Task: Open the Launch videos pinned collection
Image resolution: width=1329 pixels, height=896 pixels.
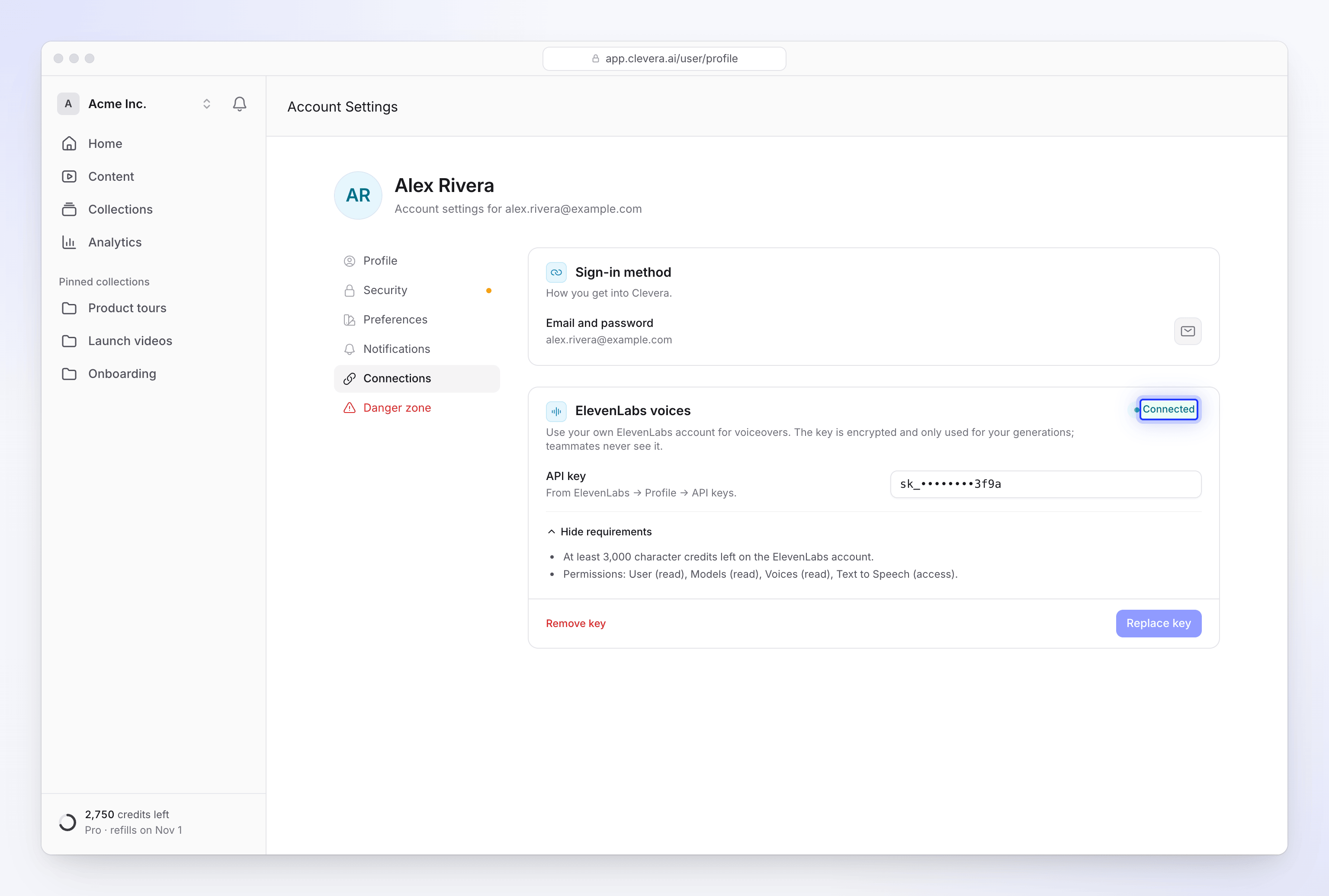Action: 154,341
